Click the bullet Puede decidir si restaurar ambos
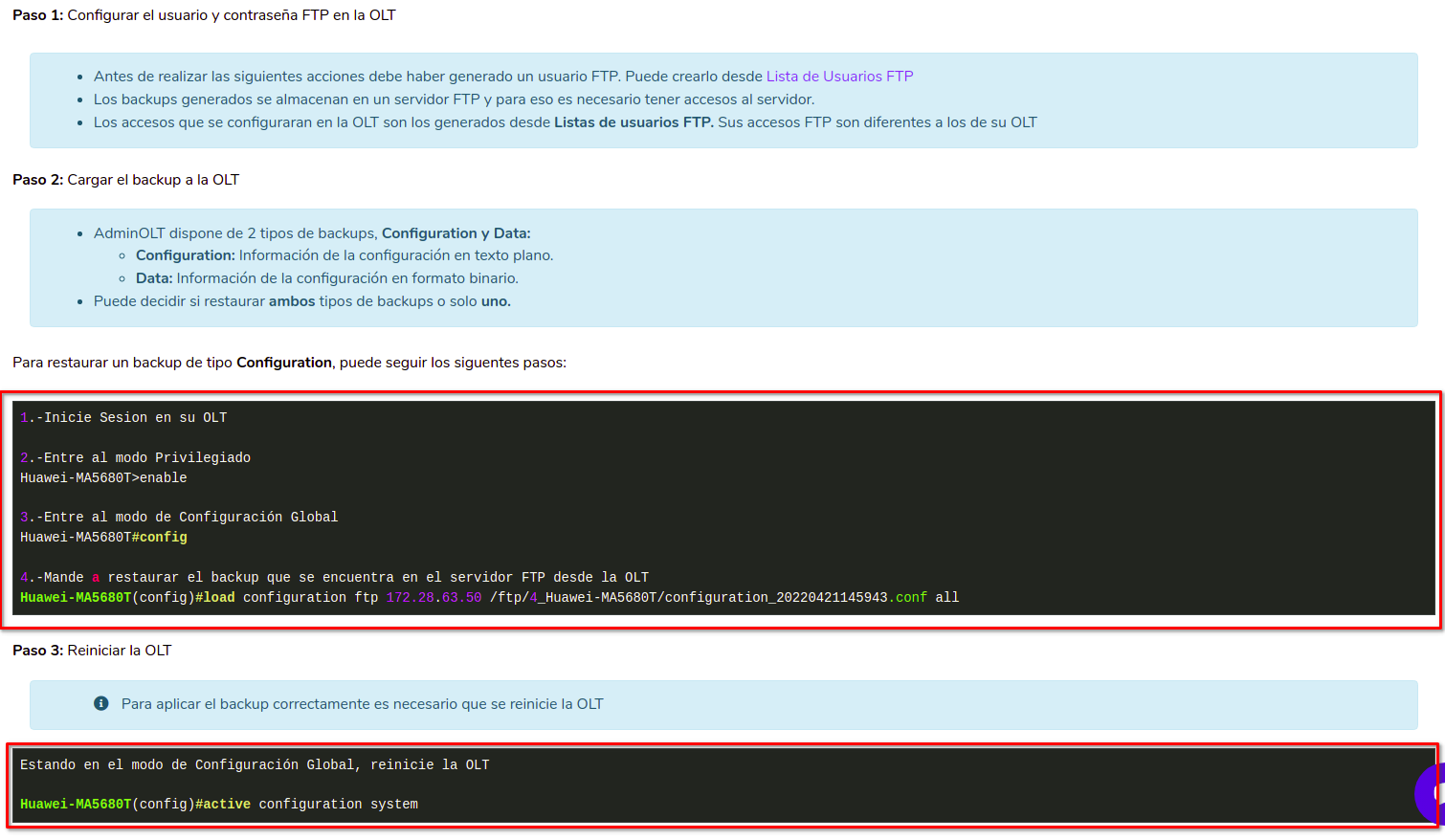The width and height of the screenshot is (1445, 840). click(301, 301)
